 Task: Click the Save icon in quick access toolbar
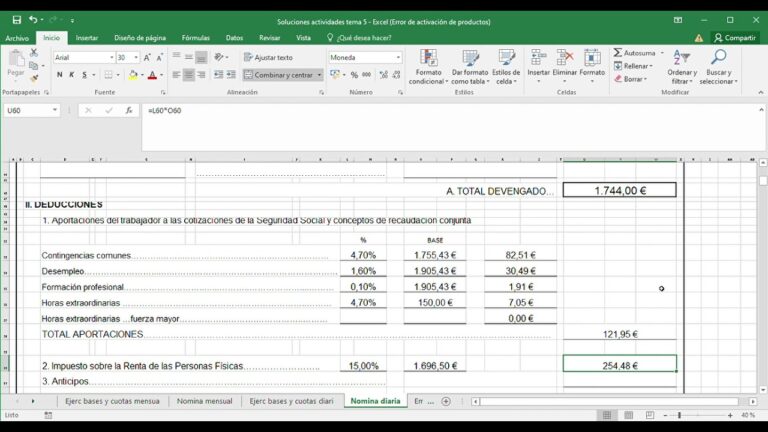[17, 20]
